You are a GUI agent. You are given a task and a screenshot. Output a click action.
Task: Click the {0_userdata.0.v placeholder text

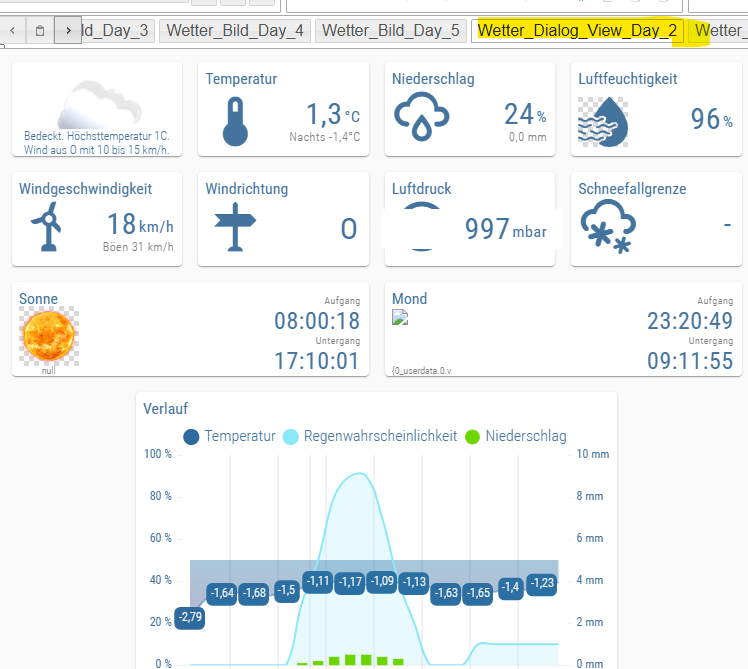pos(422,371)
